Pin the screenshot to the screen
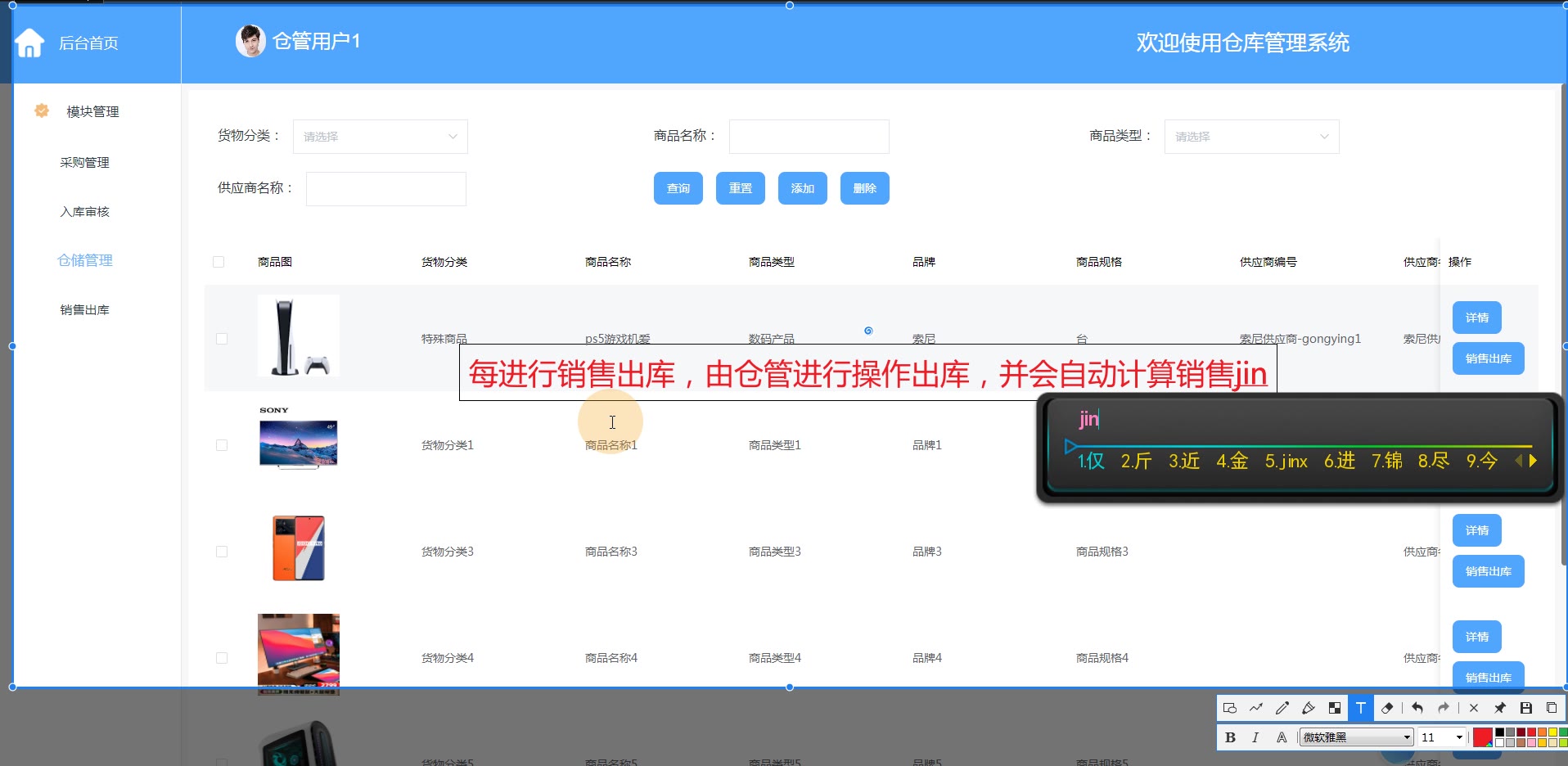The image size is (1568, 766). (1500, 708)
